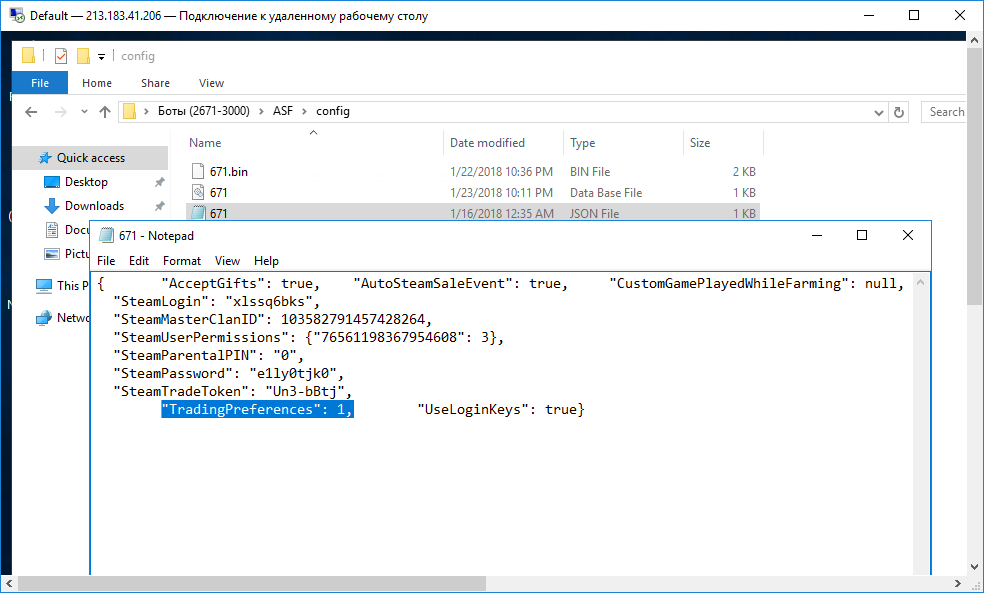Open recent locations dropdown arrow
Screen dimensions: 984x593
point(84,112)
